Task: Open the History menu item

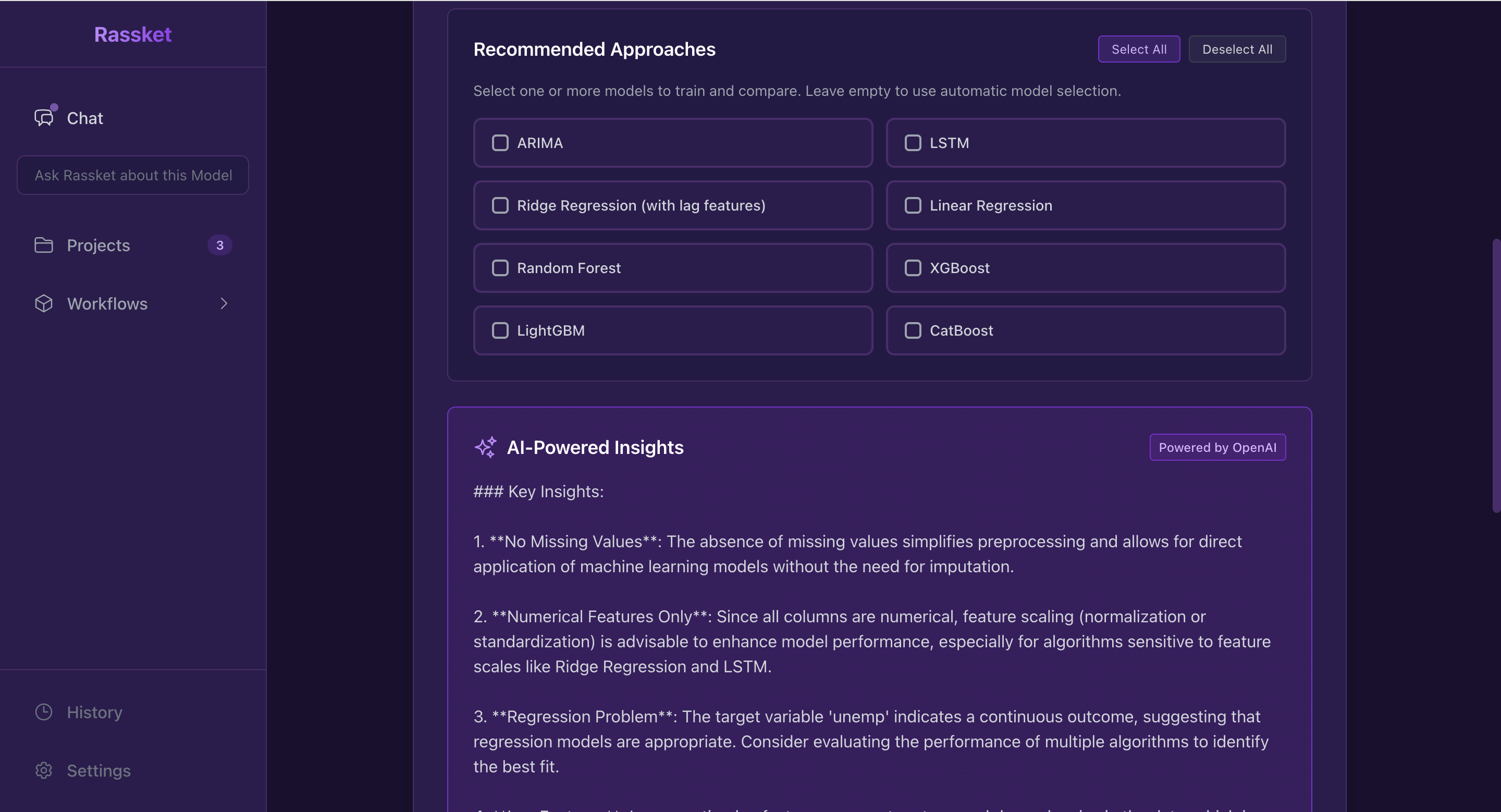Action: tap(94, 712)
